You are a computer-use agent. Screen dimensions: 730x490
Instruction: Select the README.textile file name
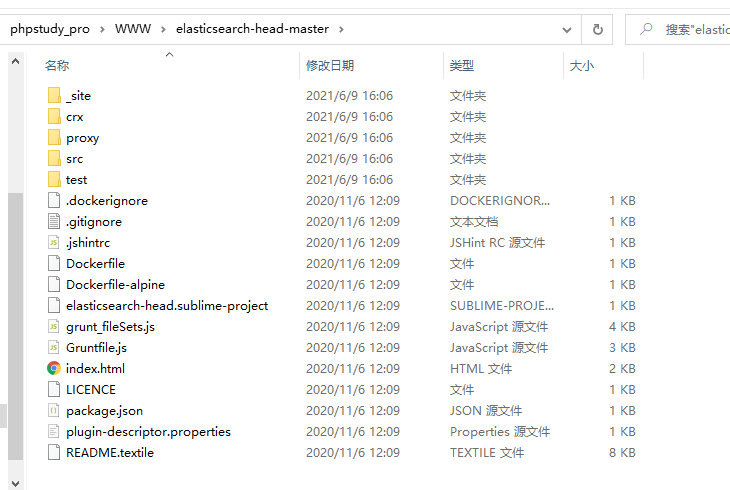[110, 452]
